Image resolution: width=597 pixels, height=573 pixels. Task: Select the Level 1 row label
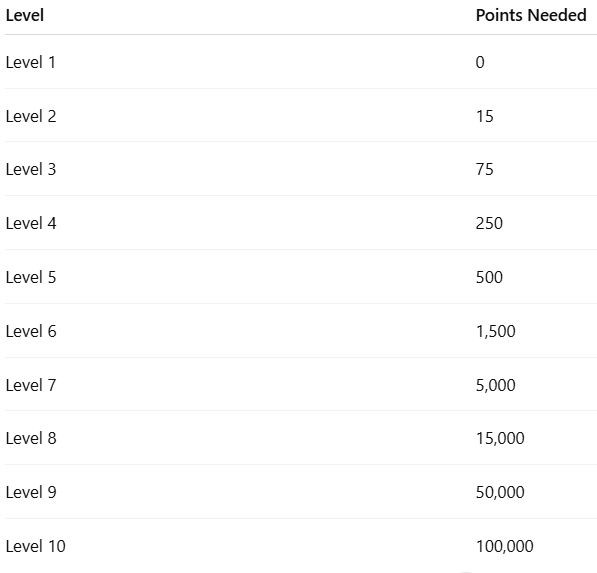(x=31, y=62)
